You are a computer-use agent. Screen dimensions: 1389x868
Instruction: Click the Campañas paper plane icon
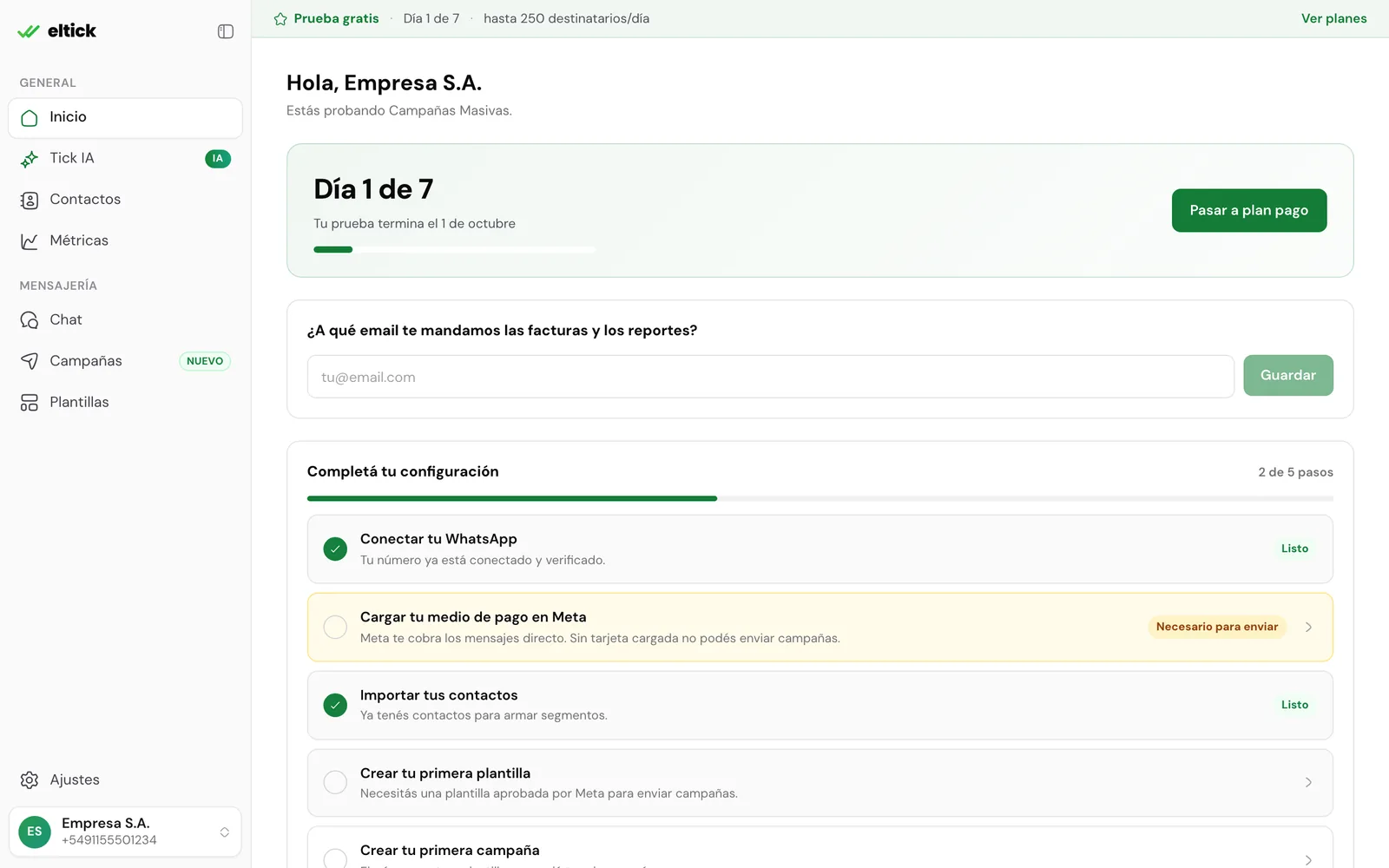pyautogui.click(x=30, y=361)
